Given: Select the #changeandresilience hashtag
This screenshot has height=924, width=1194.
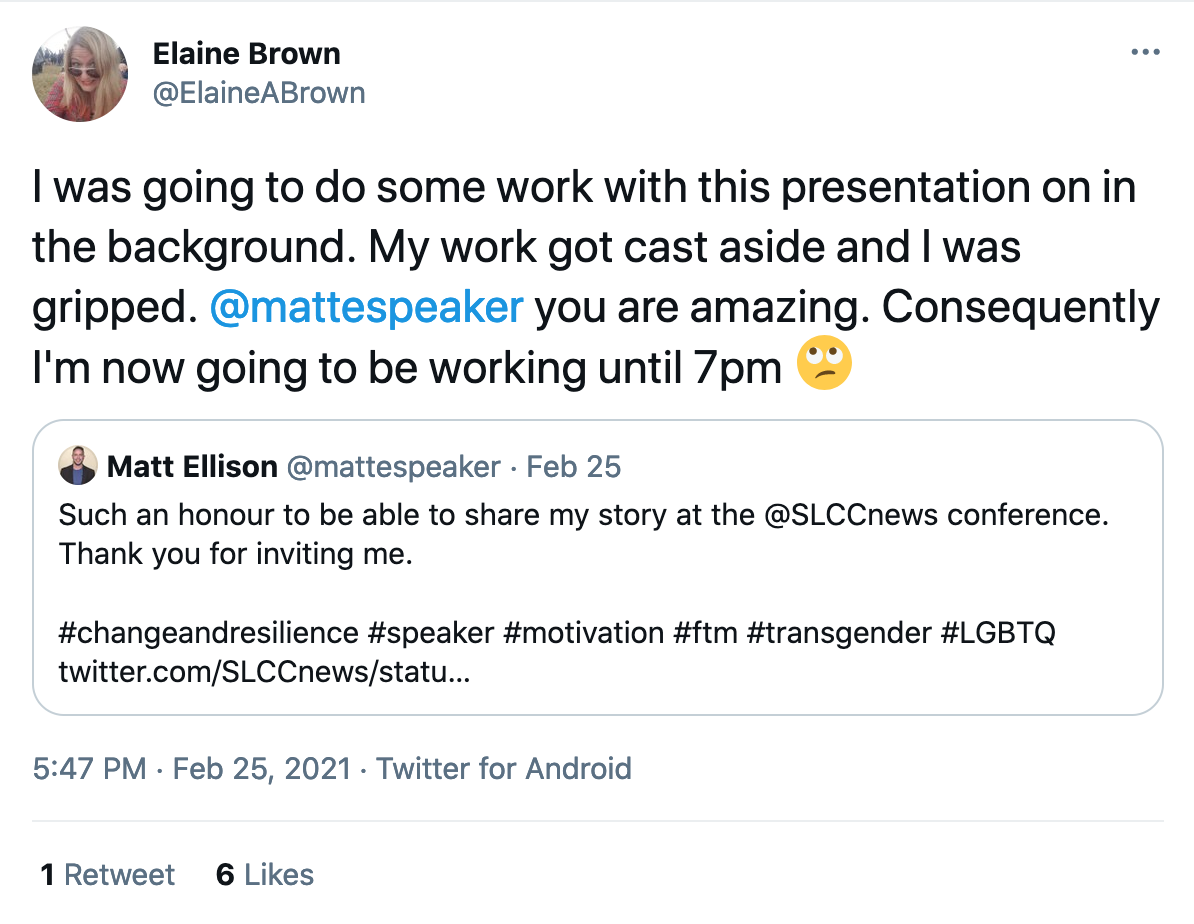Looking at the screenshot, I should point(209,633).
